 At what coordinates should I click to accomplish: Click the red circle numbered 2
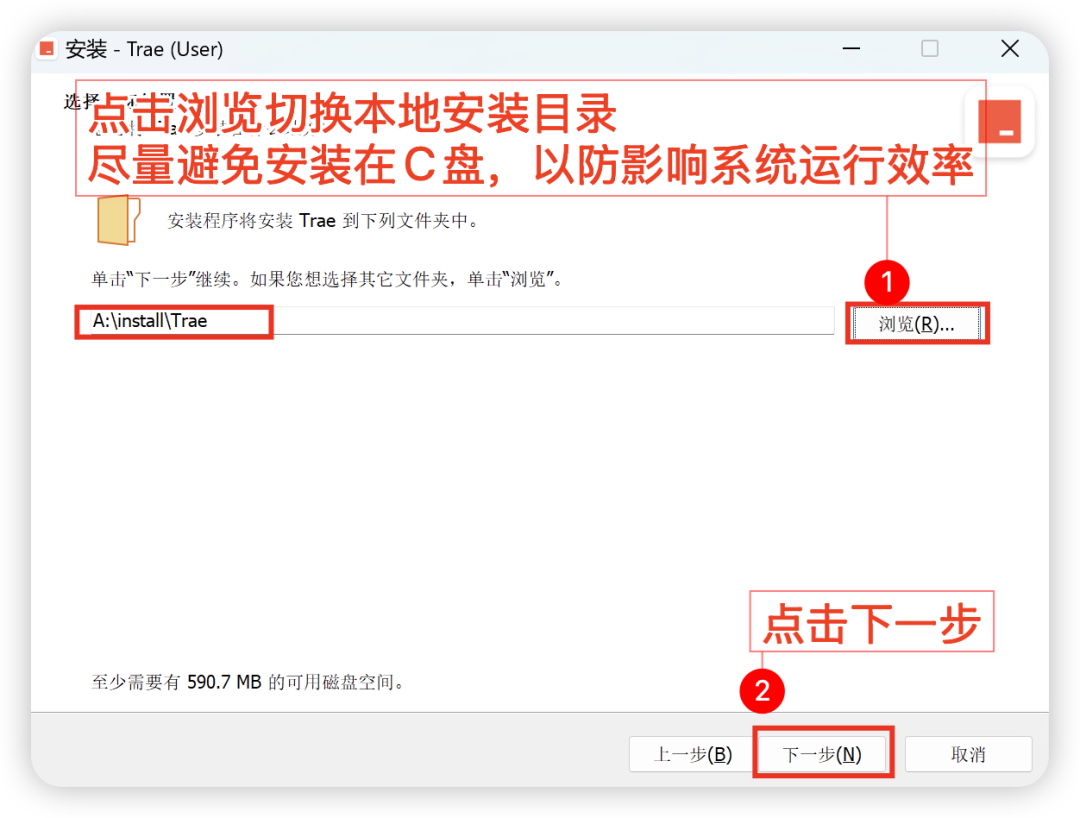coord(762,691)
